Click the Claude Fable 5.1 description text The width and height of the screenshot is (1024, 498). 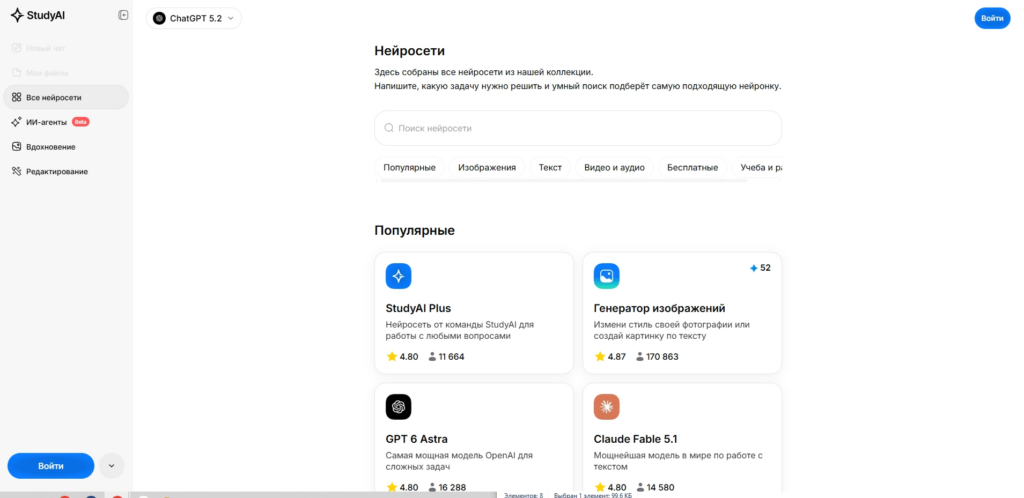click(x=679, y=461)
